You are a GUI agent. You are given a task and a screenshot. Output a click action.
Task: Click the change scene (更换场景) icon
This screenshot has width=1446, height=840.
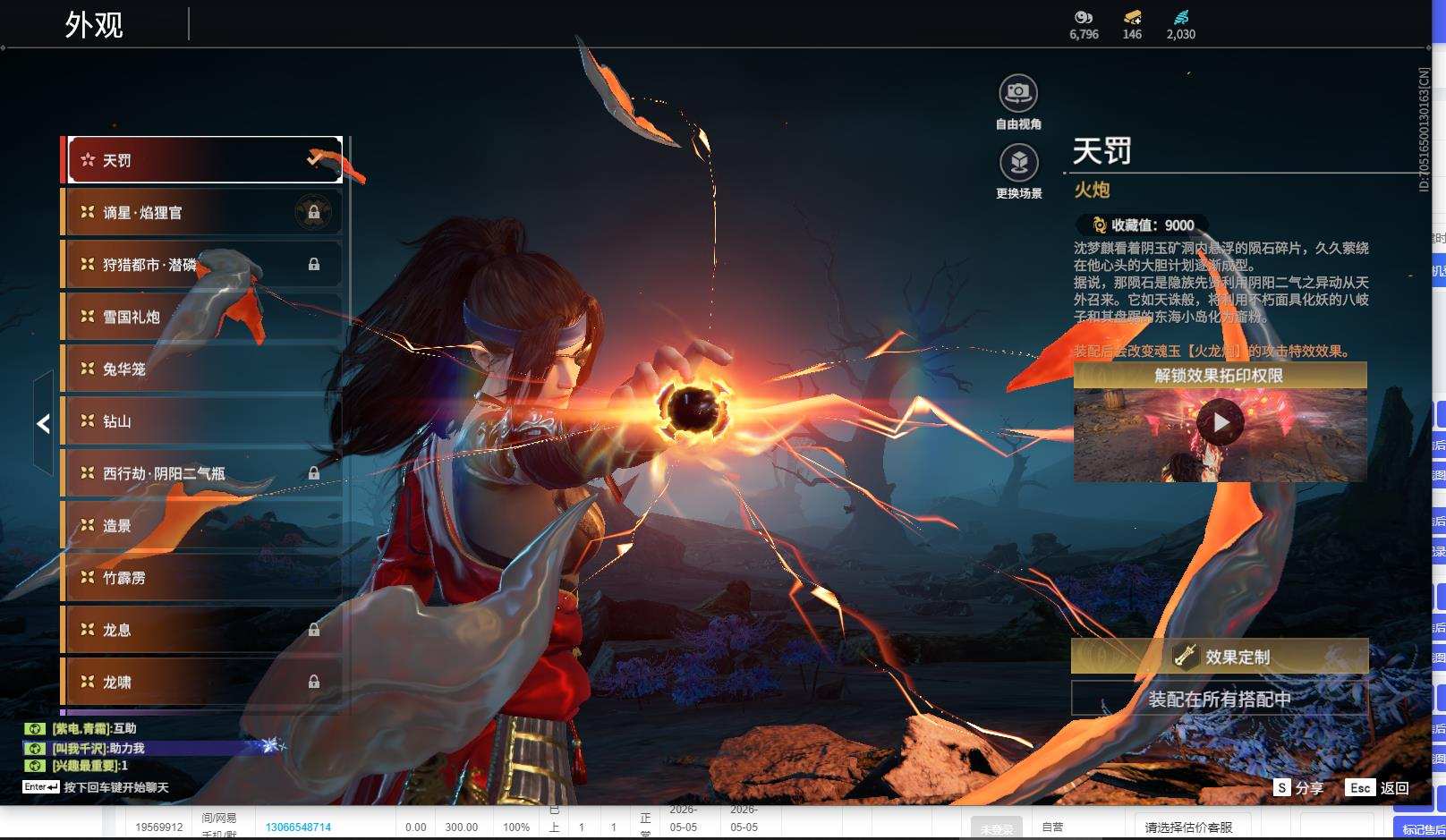pyautogui.click(x=1018, y=162)
